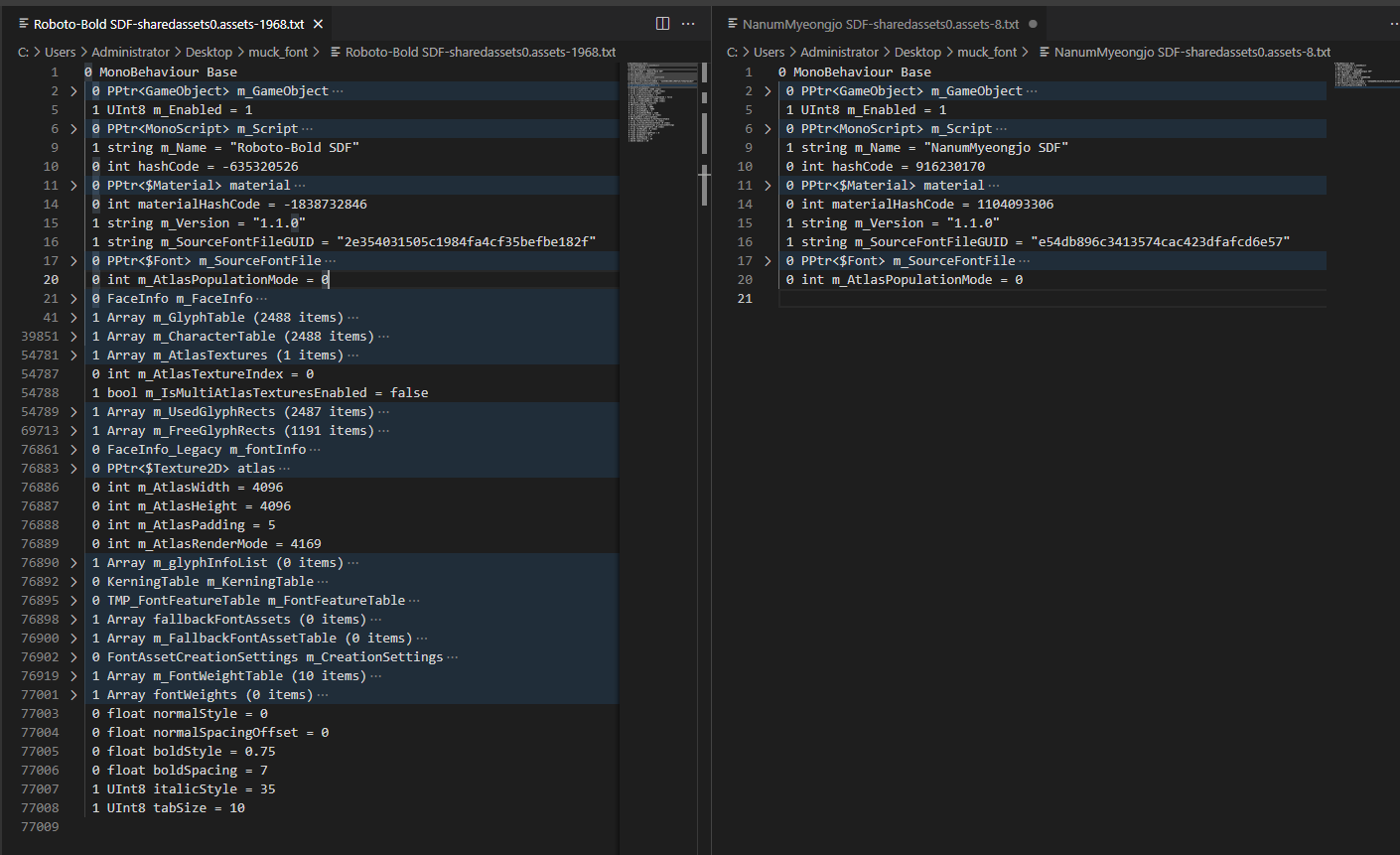Expand the m_glyphInfoList array fold
Viewport: 1400px width, 855px height.
73,563
